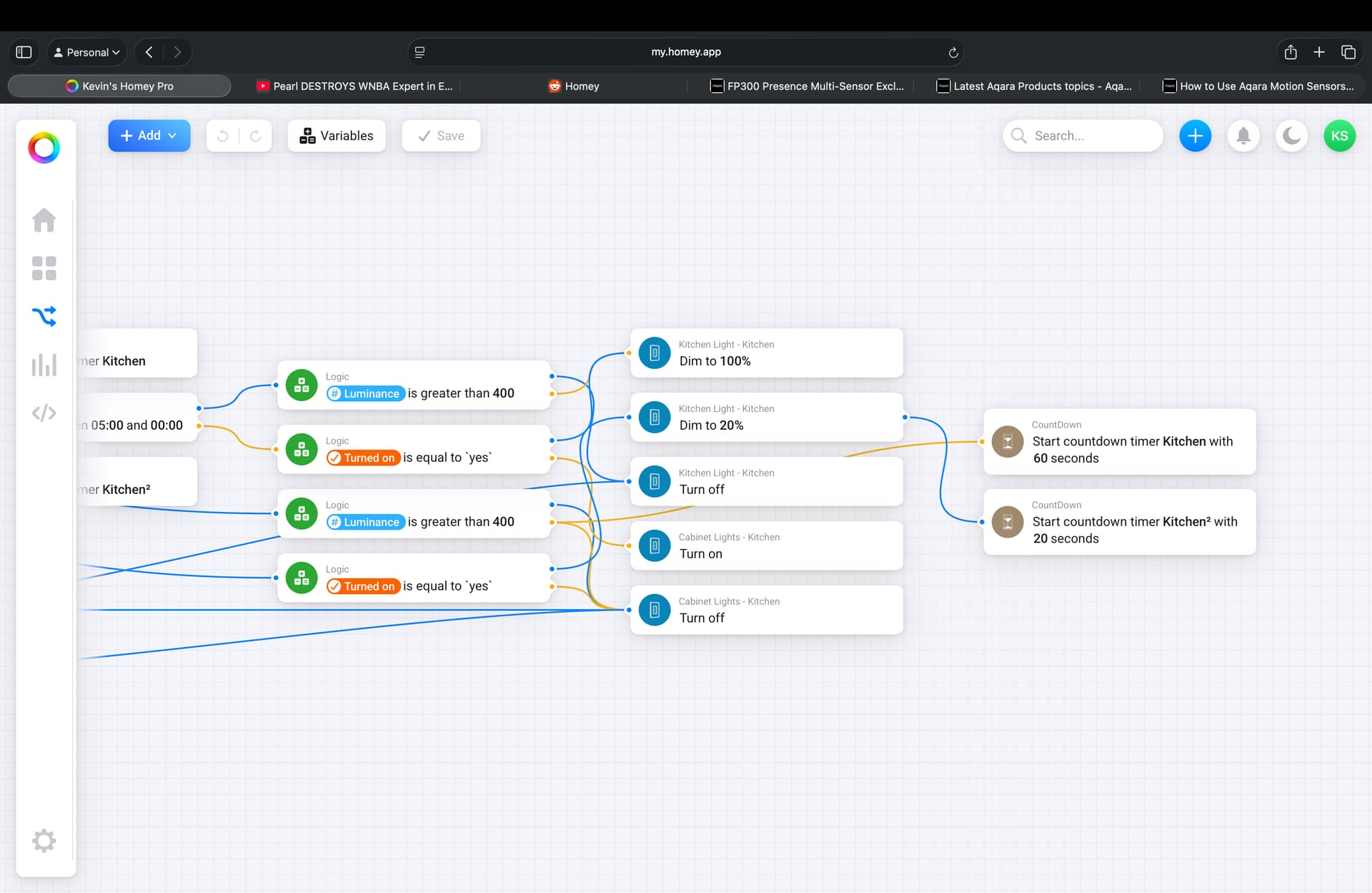1372x893 pixels.
Task: Open the Script code icon in sidebar
Action: point(44,413)
